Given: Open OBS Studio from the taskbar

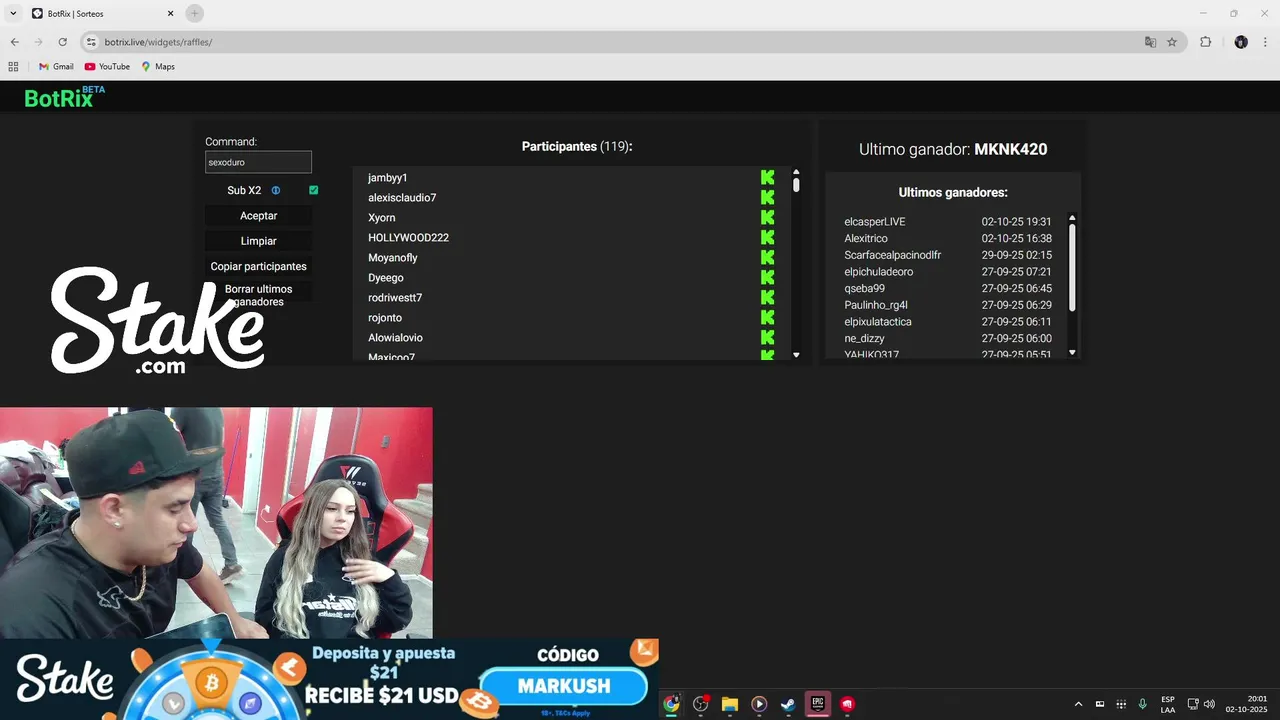Looking at the screenshot, I should point(701,704).
